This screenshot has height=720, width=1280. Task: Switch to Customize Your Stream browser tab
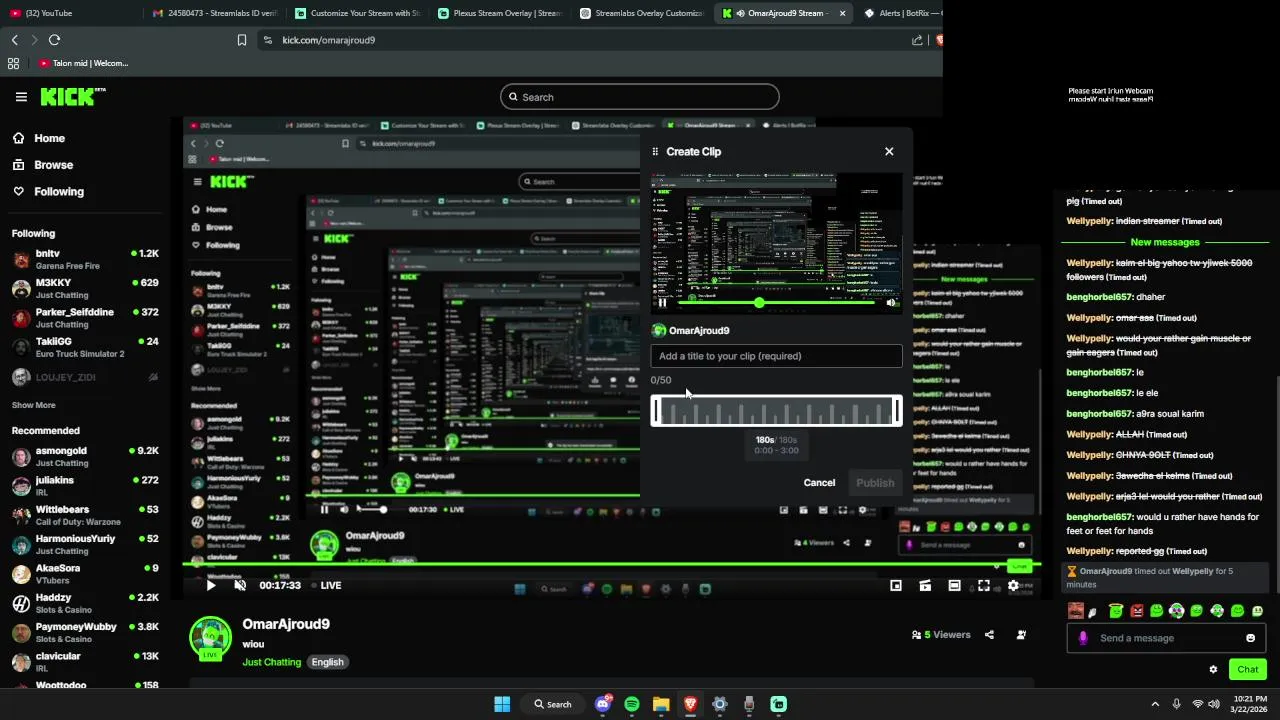(x=358, y=13)
